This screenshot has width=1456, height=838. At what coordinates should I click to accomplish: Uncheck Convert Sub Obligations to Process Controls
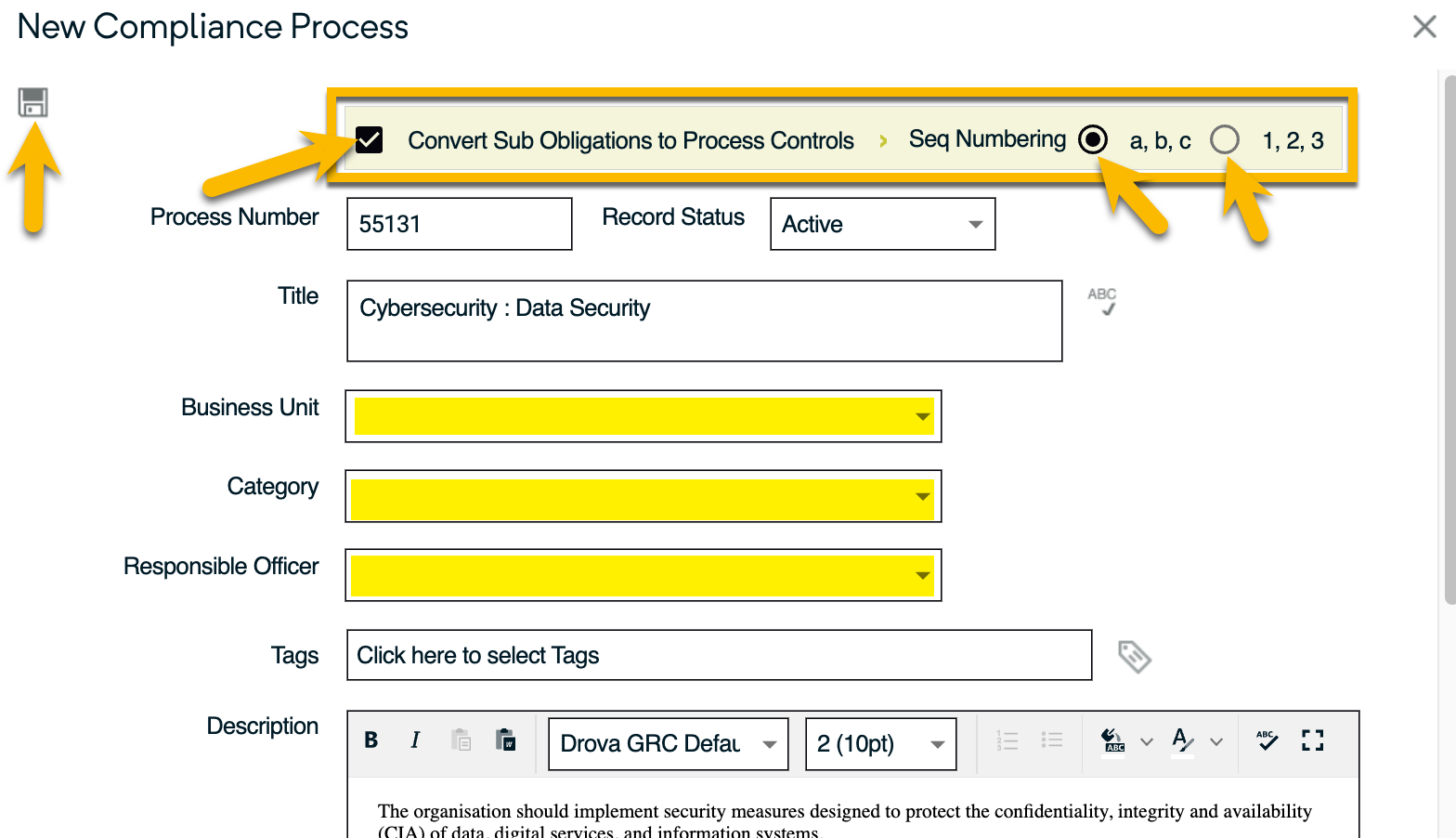[x=370, y=140]
